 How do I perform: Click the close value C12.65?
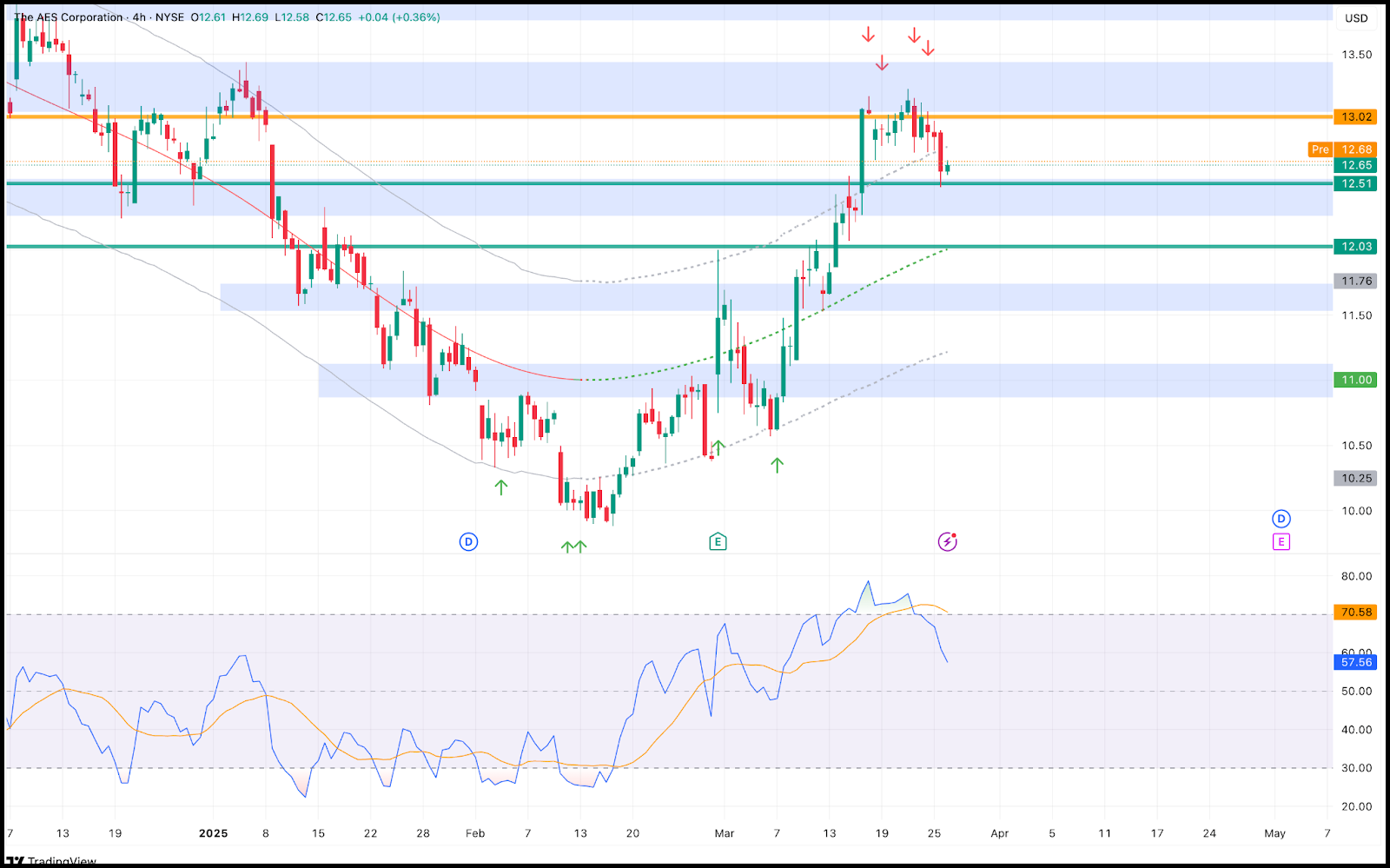coord(334,17)
